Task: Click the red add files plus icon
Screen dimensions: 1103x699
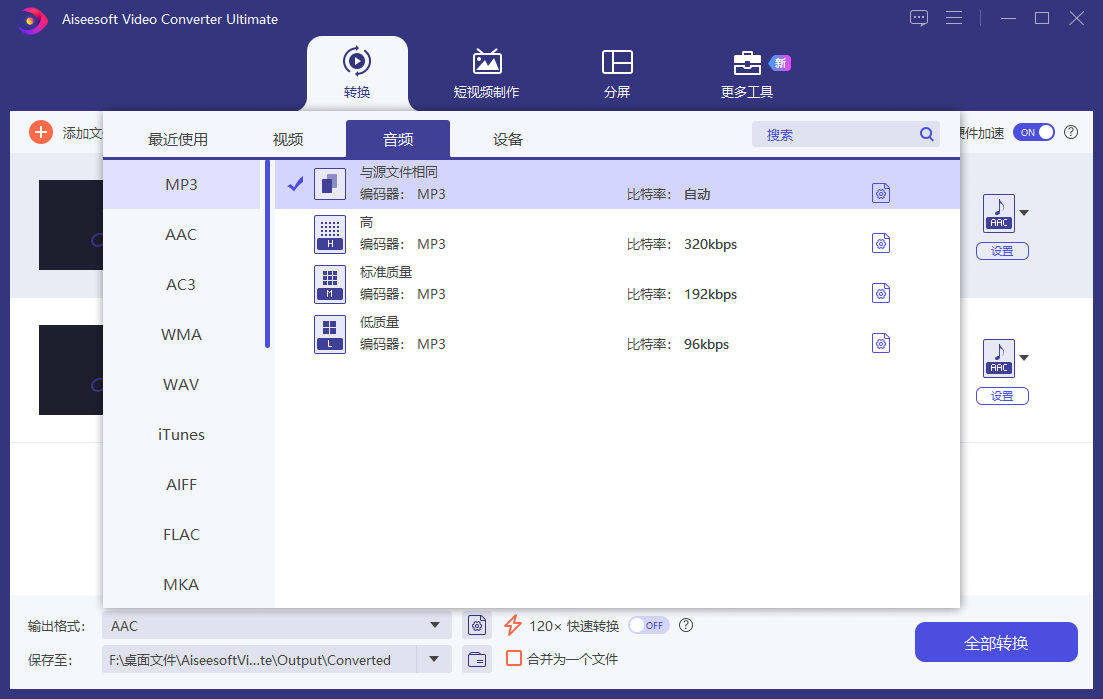Action: [x=40, y=131]
